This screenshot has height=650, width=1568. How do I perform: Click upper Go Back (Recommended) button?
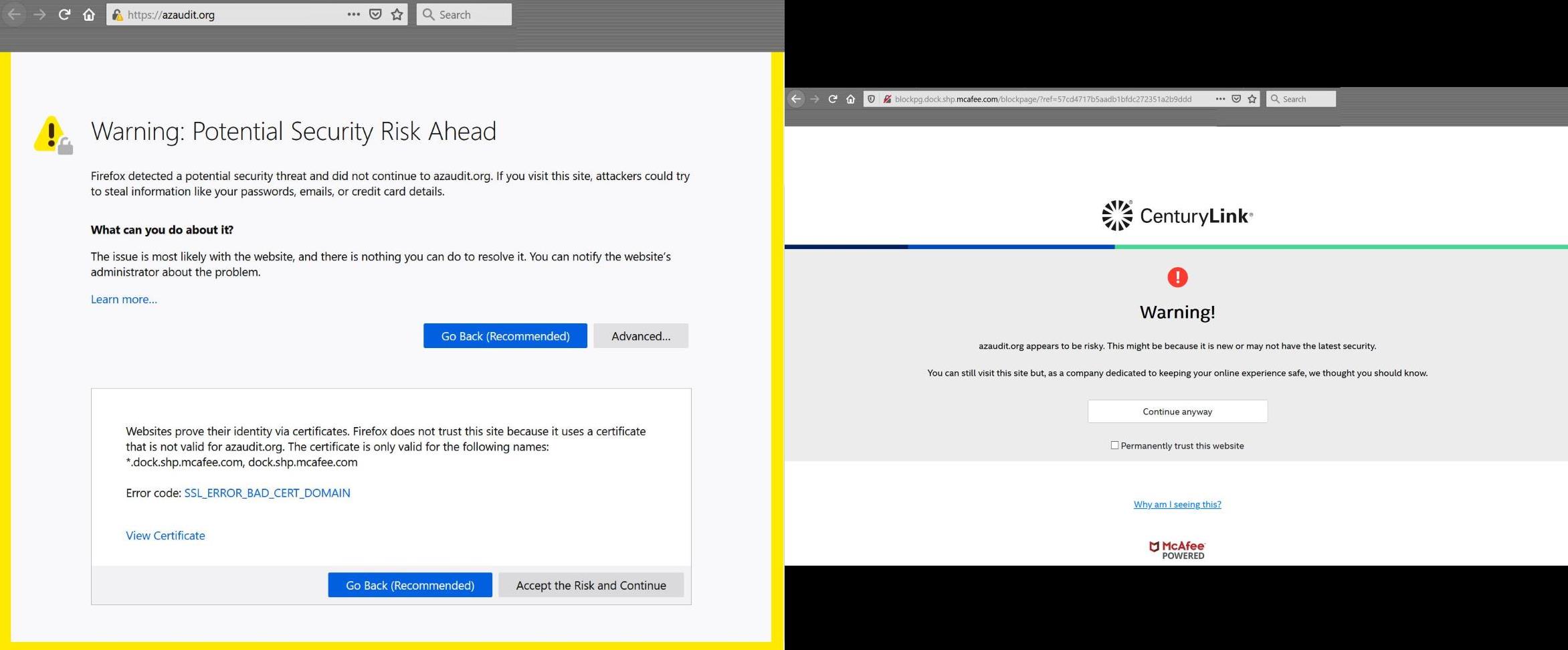pyautogui.click(x=505, y=336)
